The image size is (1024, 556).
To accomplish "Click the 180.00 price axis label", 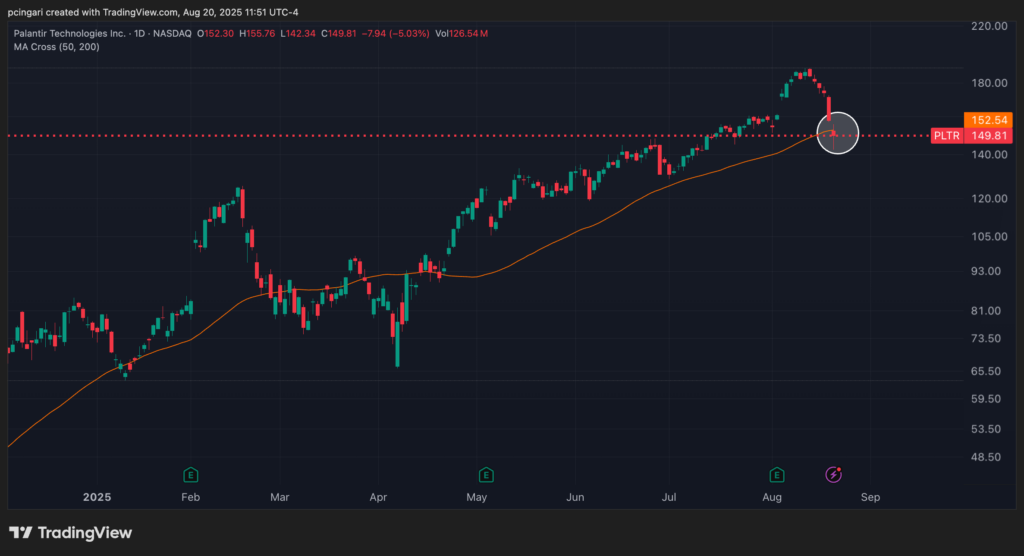I will [989, 83].
